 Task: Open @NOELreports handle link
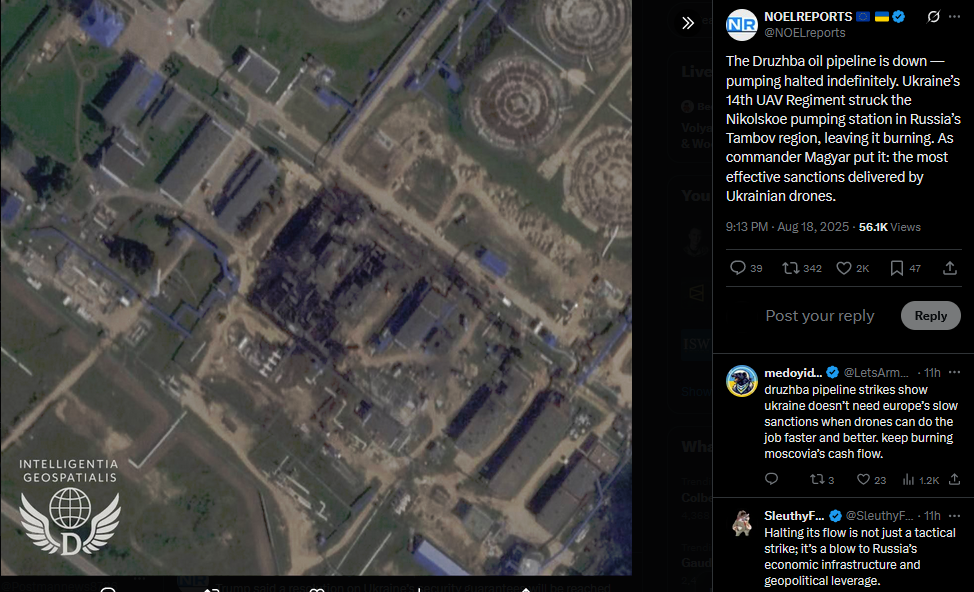pos(804,33)
